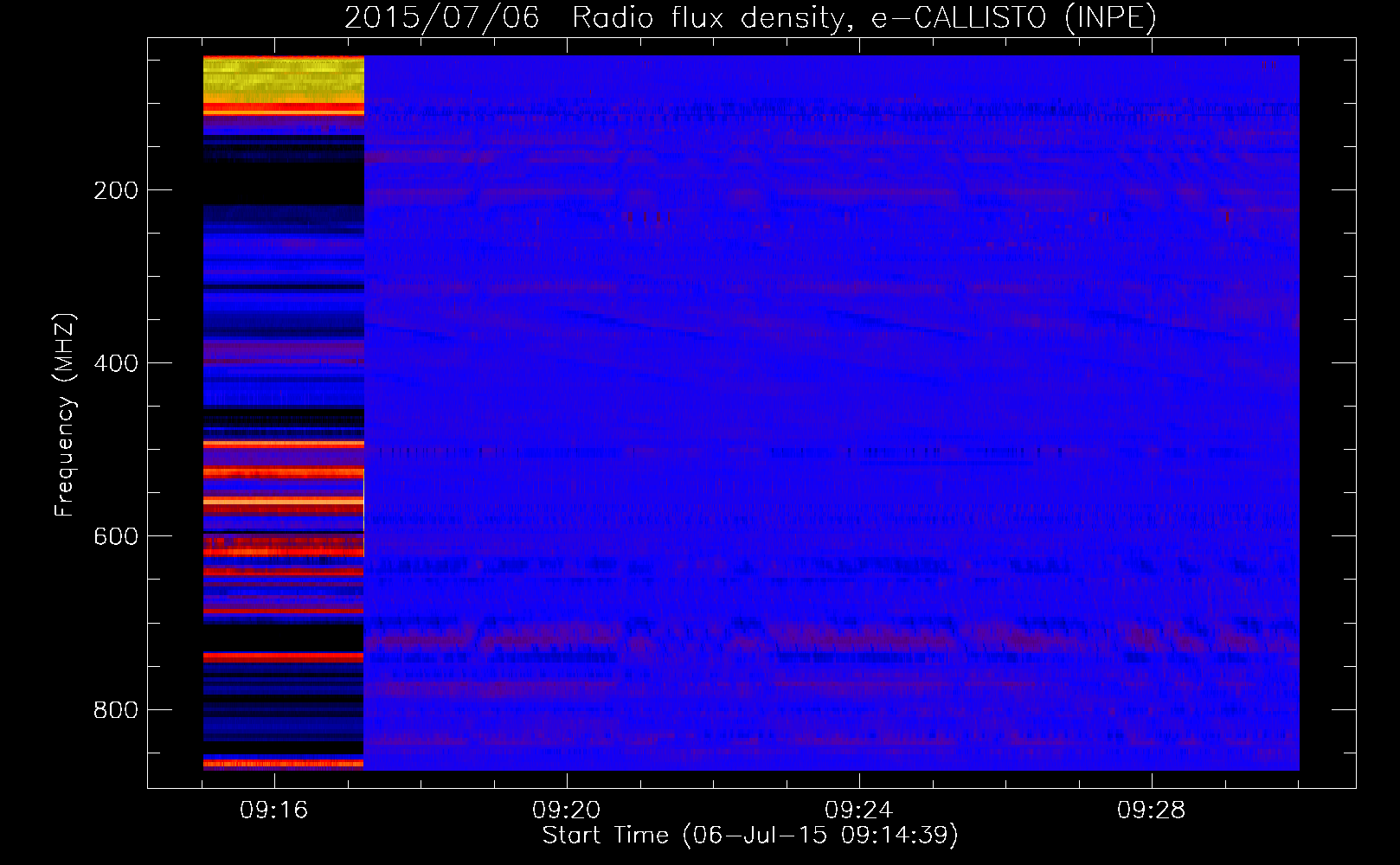Click the plot title 'Radio flux density, e-CALLISTO (INPE)'

(x=864, y=18)
